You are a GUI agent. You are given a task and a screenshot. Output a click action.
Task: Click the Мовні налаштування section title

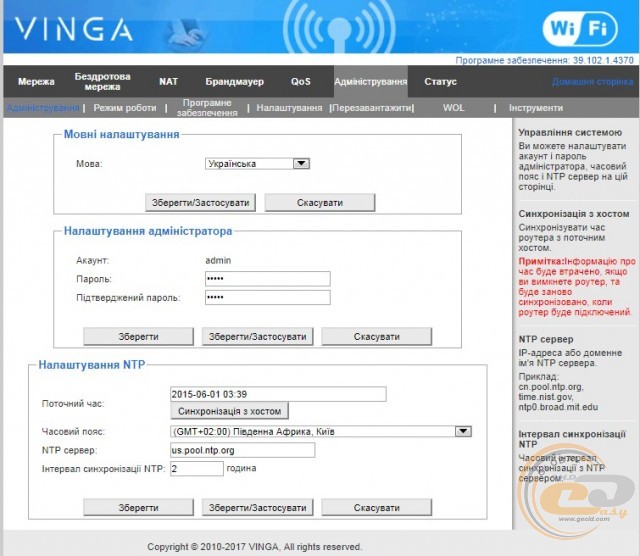pos(121,134)
